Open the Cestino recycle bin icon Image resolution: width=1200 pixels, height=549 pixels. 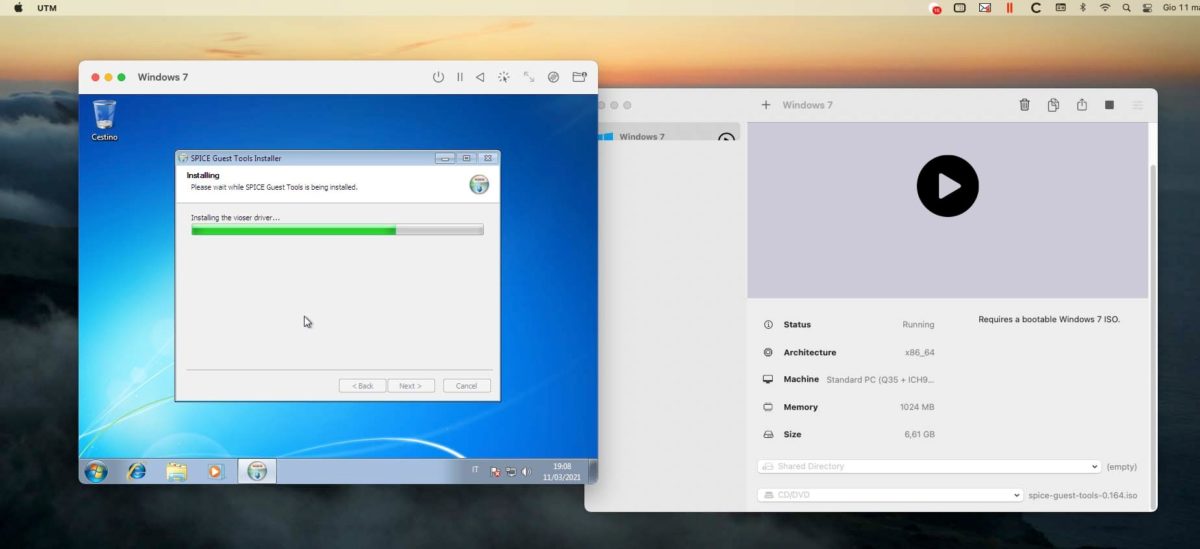pos(104,120)
